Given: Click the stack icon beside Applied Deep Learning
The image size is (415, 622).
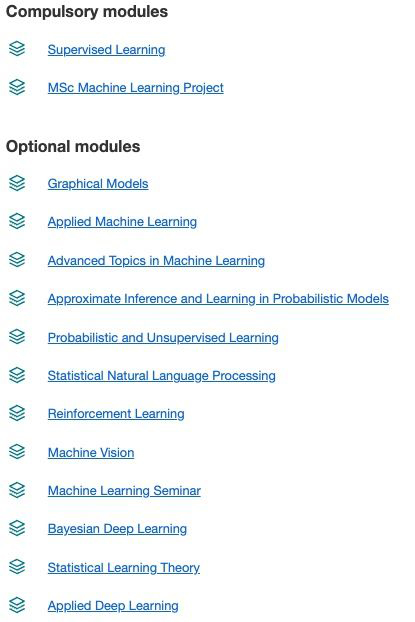Looking at the screenshot, I should point(17,605).
